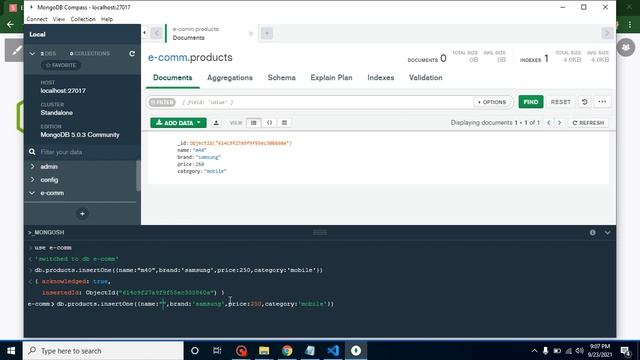Collapse the mongosh shell panel

click(608, 232)
